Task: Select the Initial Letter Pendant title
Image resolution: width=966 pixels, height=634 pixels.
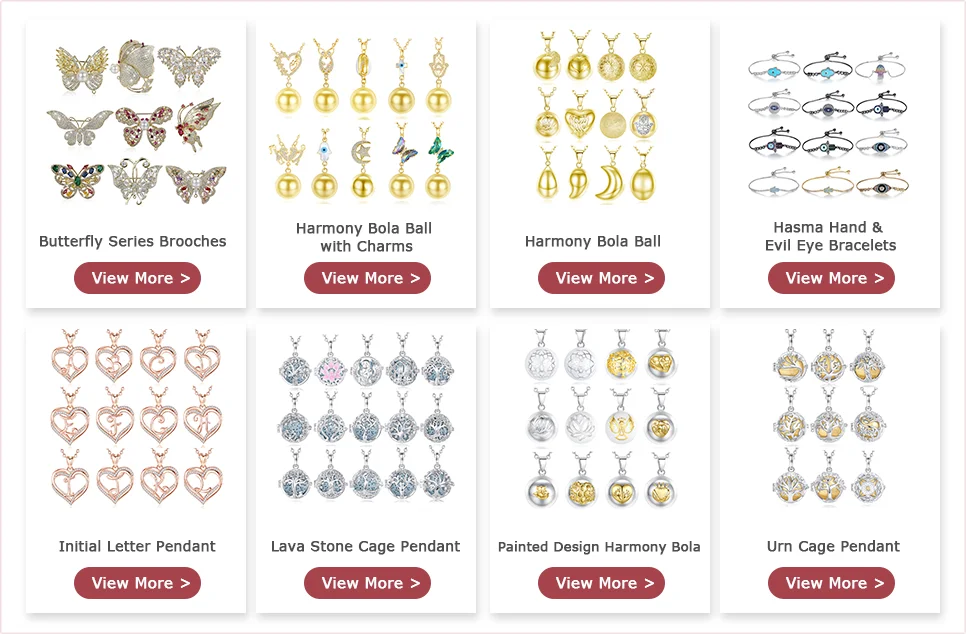Action: point(137,547)
